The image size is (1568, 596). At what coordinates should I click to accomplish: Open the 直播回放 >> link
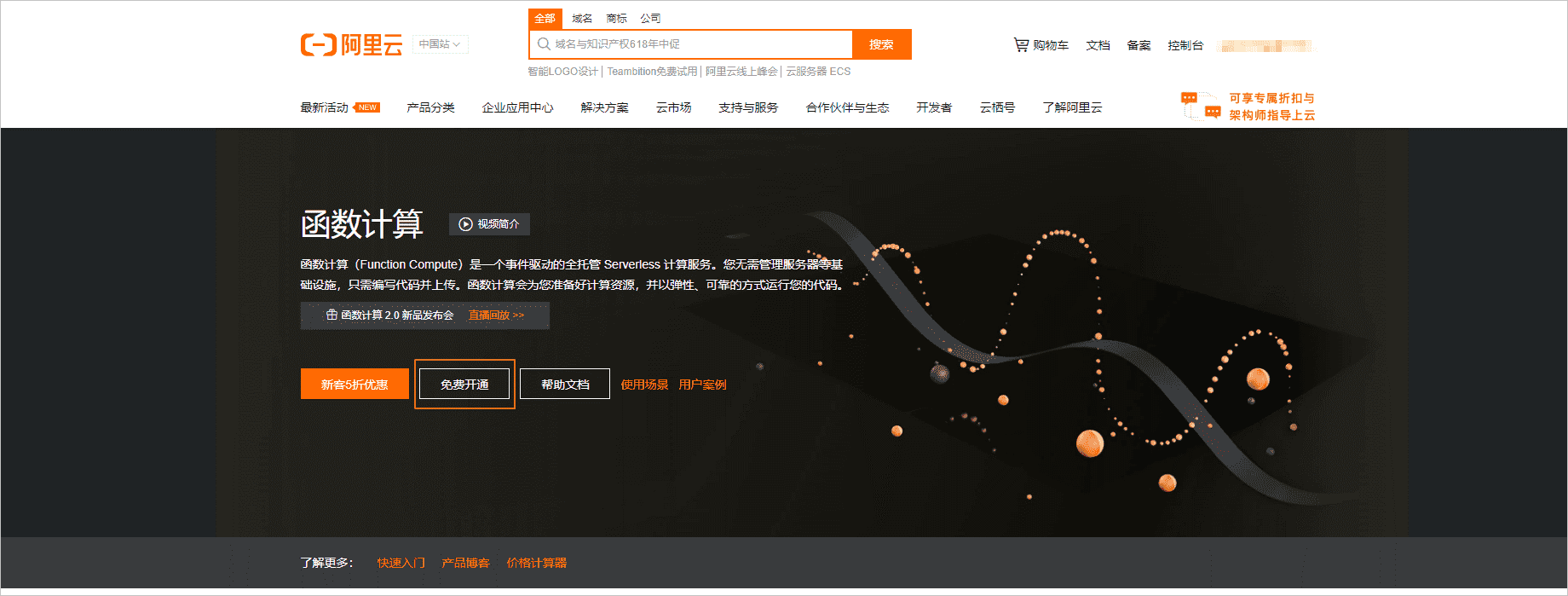pos(496,315)
